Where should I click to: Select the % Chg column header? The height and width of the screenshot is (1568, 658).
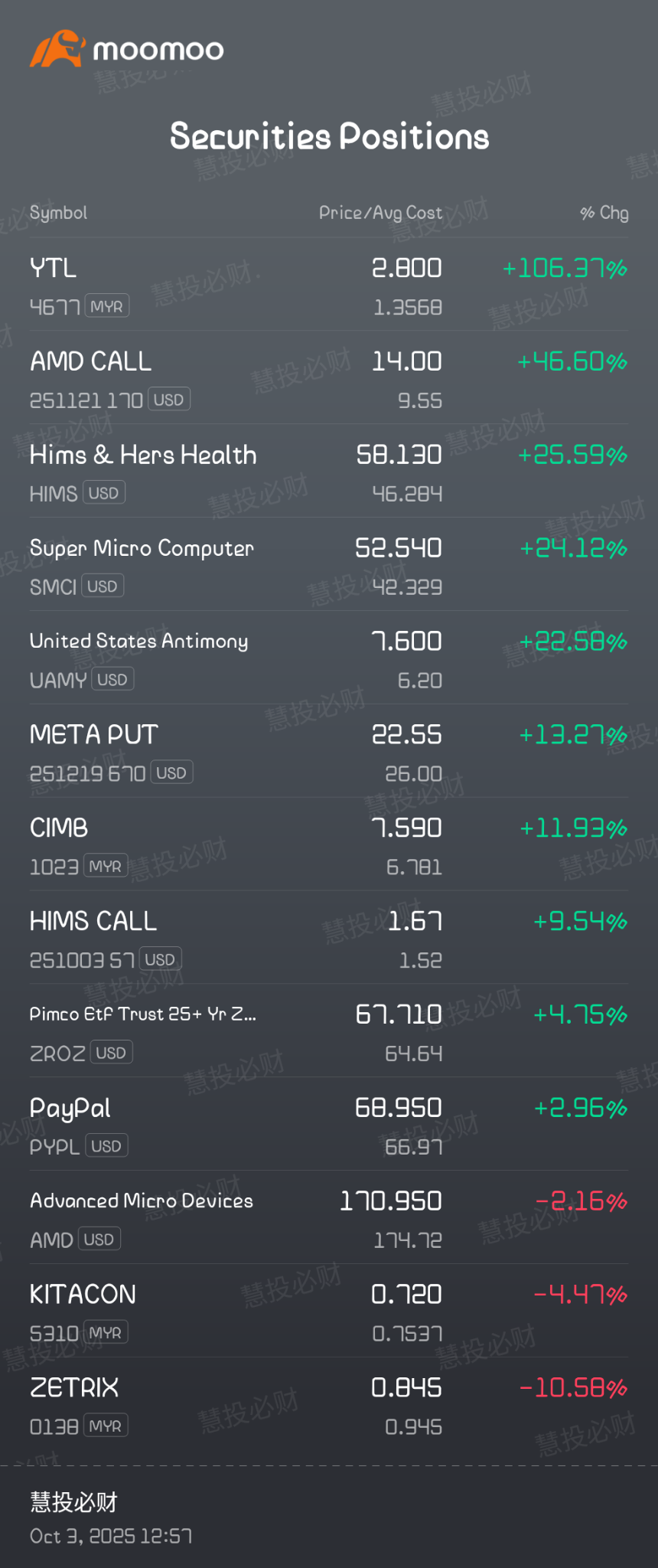604,213
